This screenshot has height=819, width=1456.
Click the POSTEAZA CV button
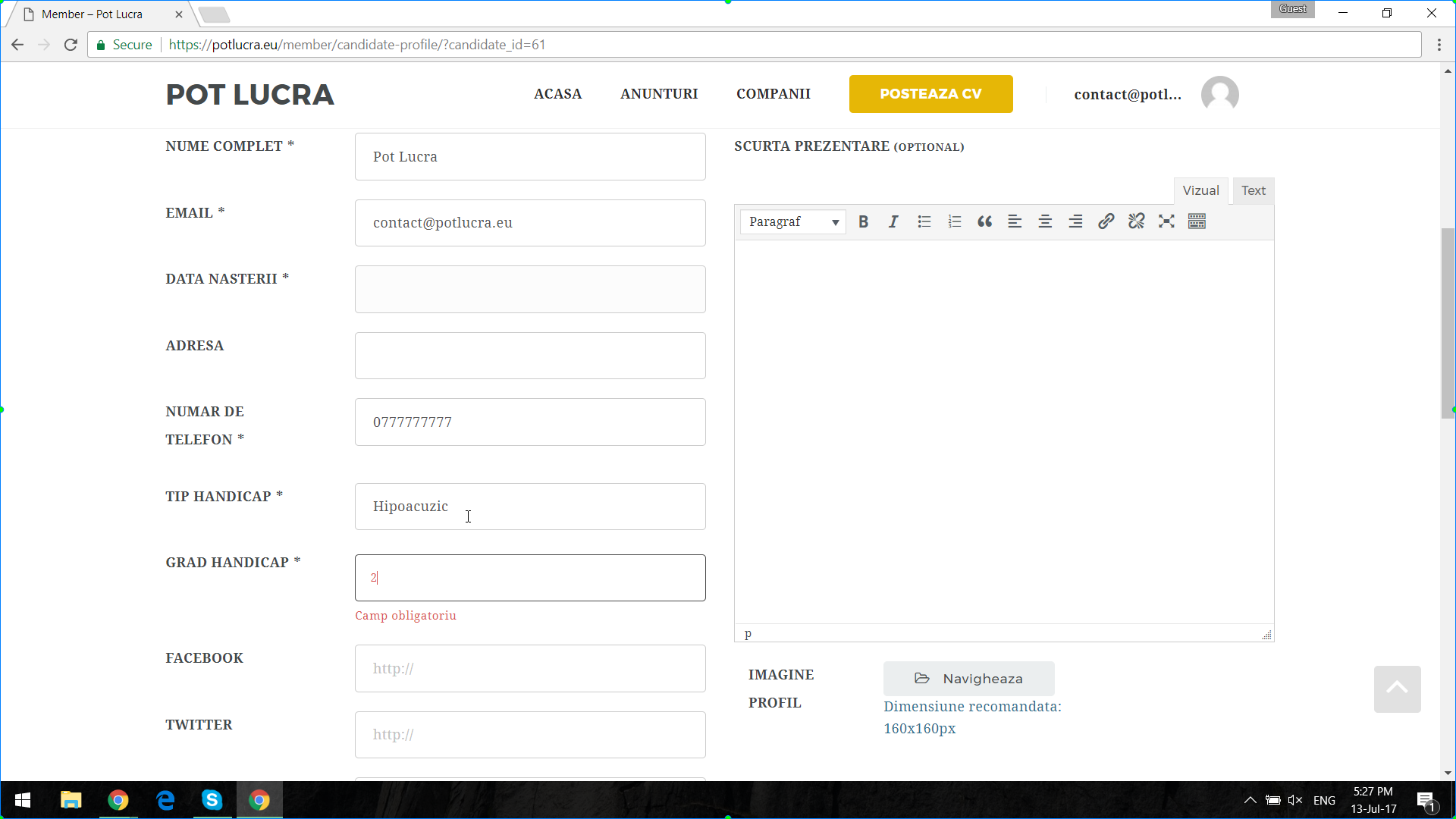[930, 94]
